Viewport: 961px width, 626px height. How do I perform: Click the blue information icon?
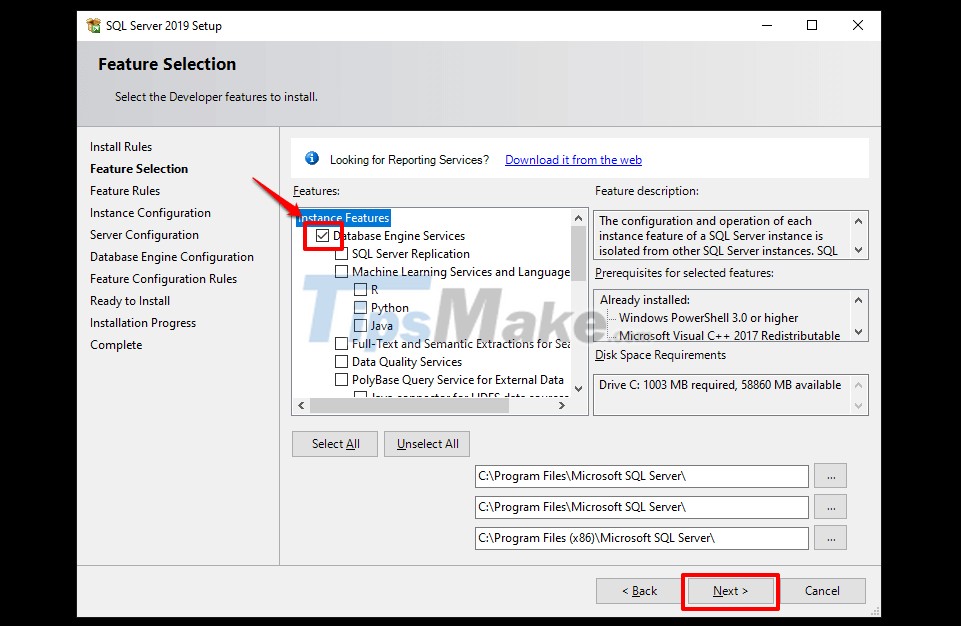[x=311, y=158]
